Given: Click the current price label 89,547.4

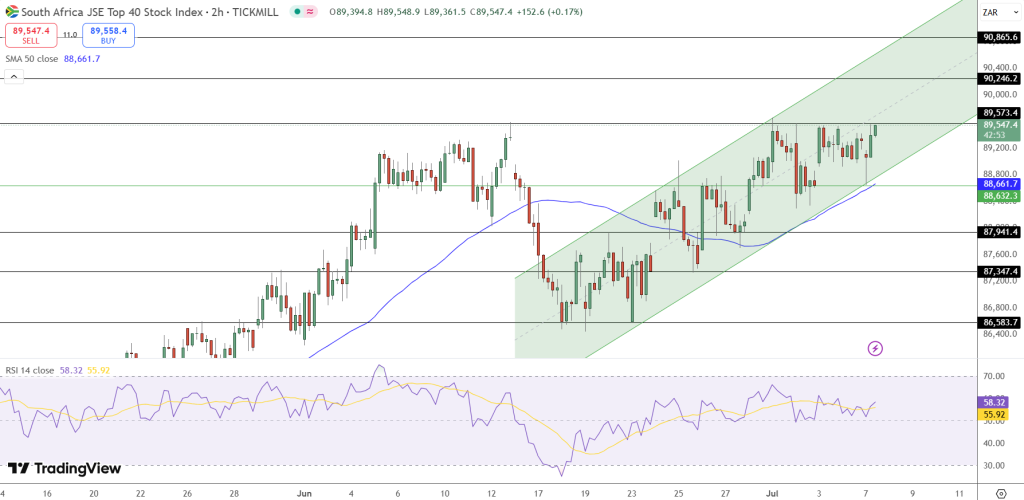Looking at the screenshot, I should [x=1000, y=124].
